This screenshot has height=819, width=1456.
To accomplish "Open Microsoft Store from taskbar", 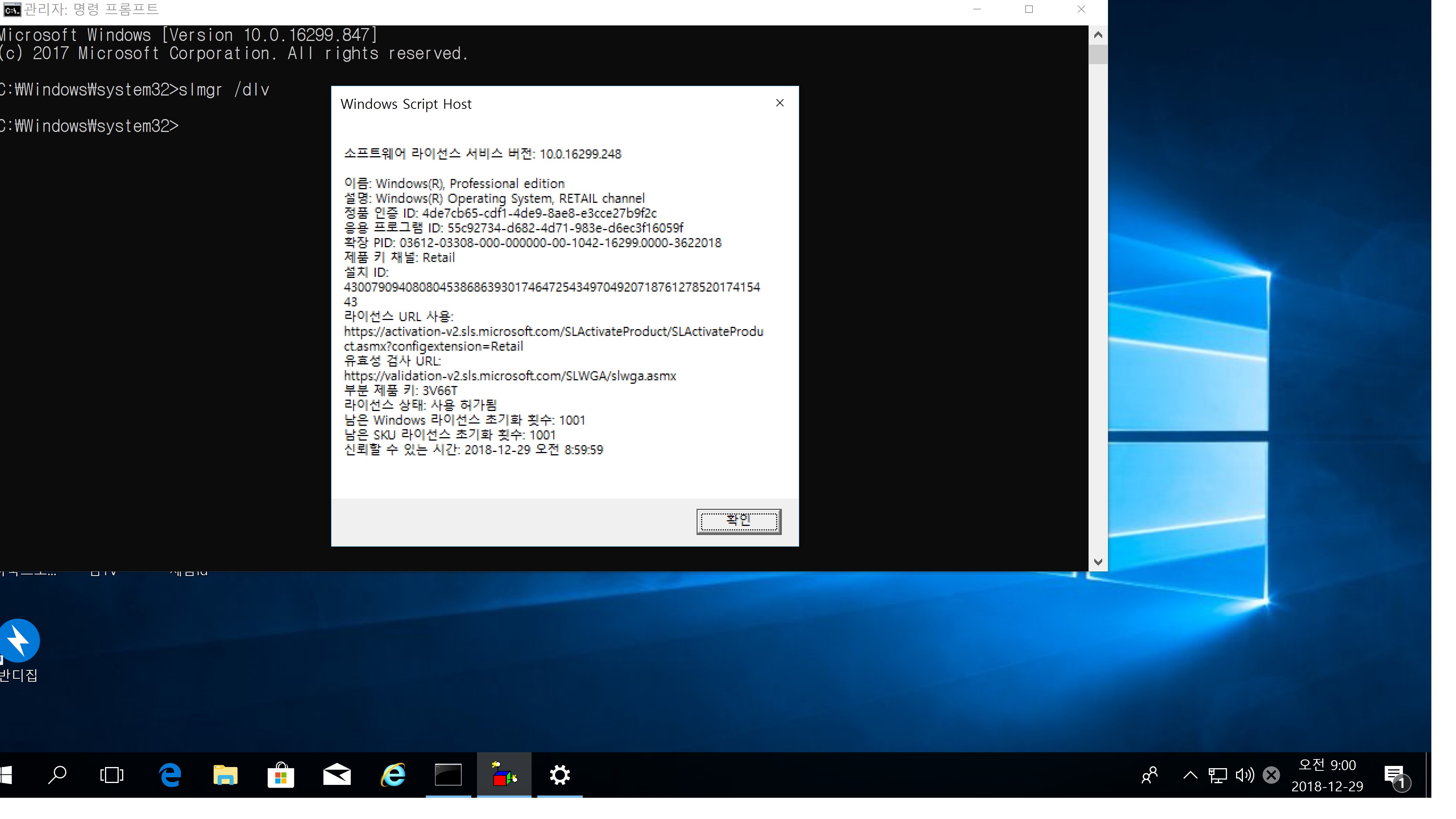I will [x=280, y=774].
